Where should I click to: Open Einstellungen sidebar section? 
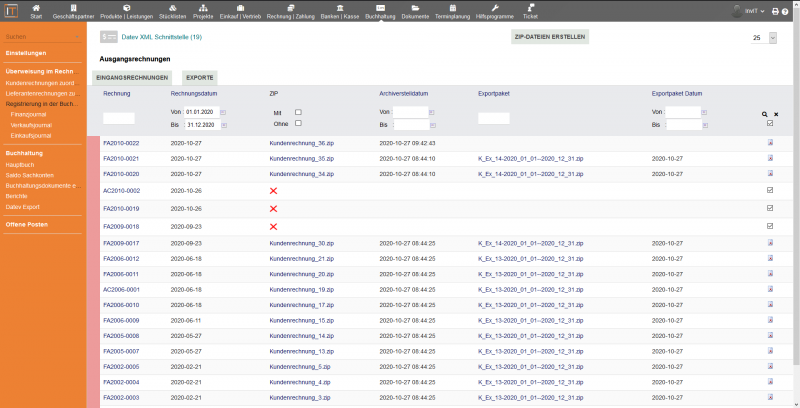tap(26, 53)
